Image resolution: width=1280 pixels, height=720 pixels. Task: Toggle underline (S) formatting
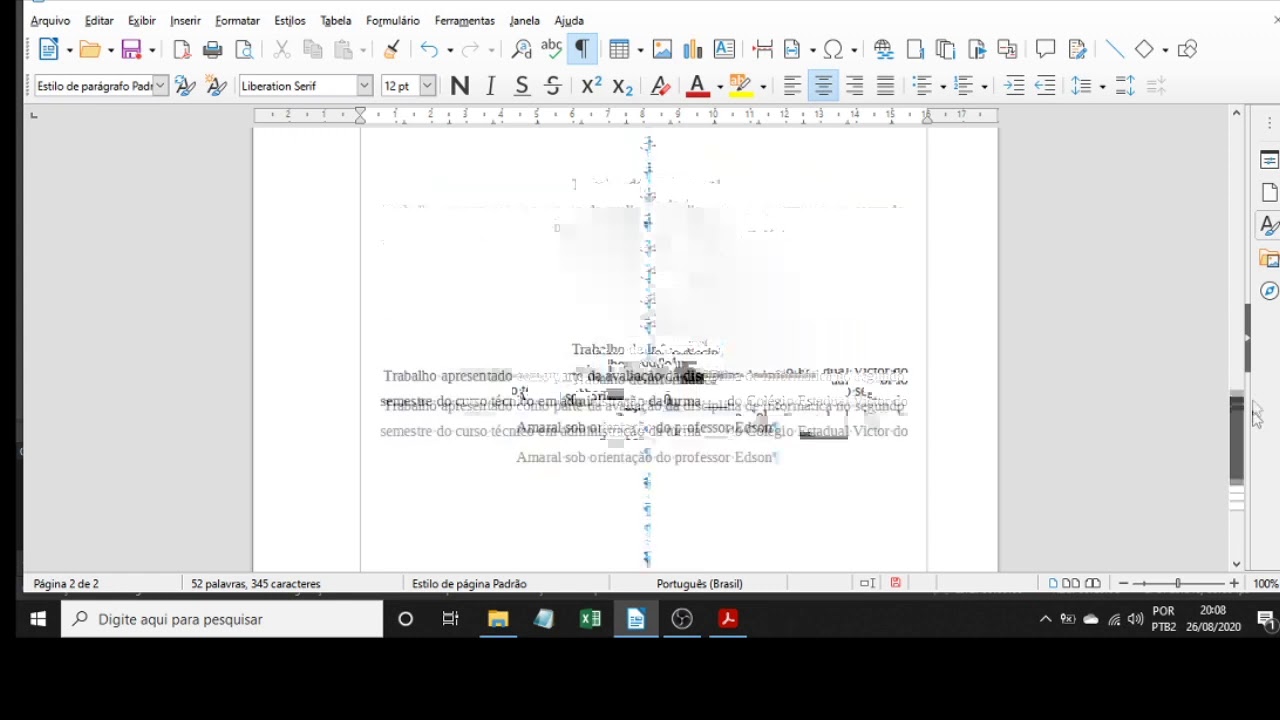click(x=522, y=86)
